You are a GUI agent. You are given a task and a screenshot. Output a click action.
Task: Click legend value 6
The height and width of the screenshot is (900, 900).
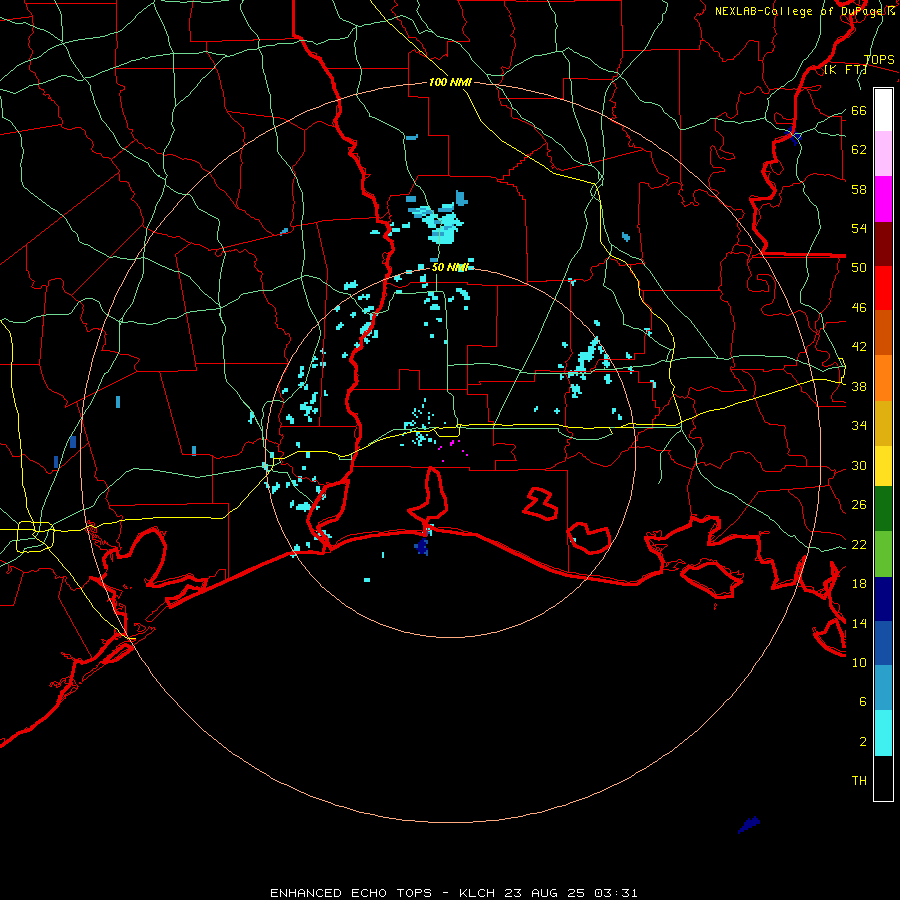pos(862,701)
